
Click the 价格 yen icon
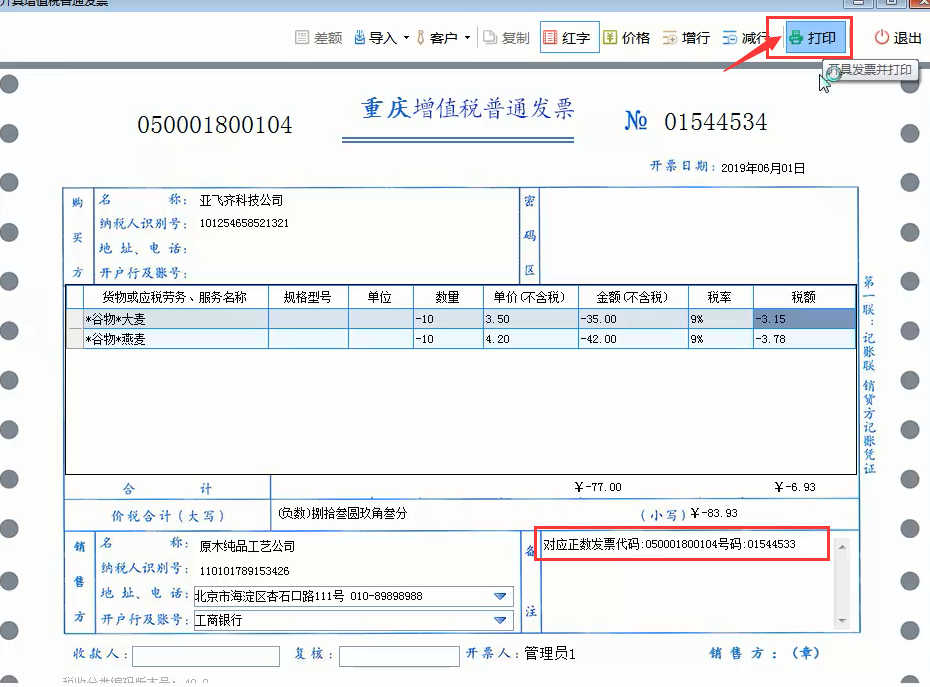pyautogui.click(x=610, y=37)
